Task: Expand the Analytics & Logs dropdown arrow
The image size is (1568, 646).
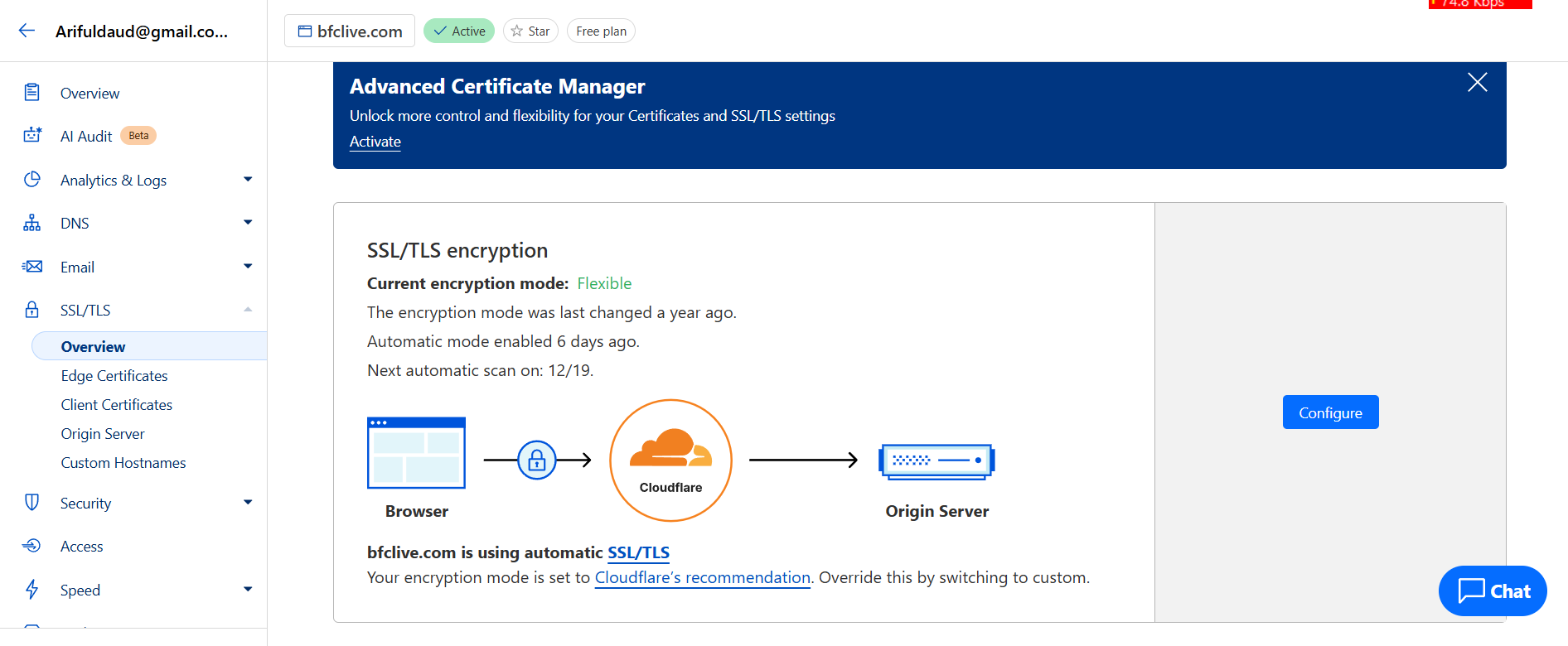Action: [248, 179]
